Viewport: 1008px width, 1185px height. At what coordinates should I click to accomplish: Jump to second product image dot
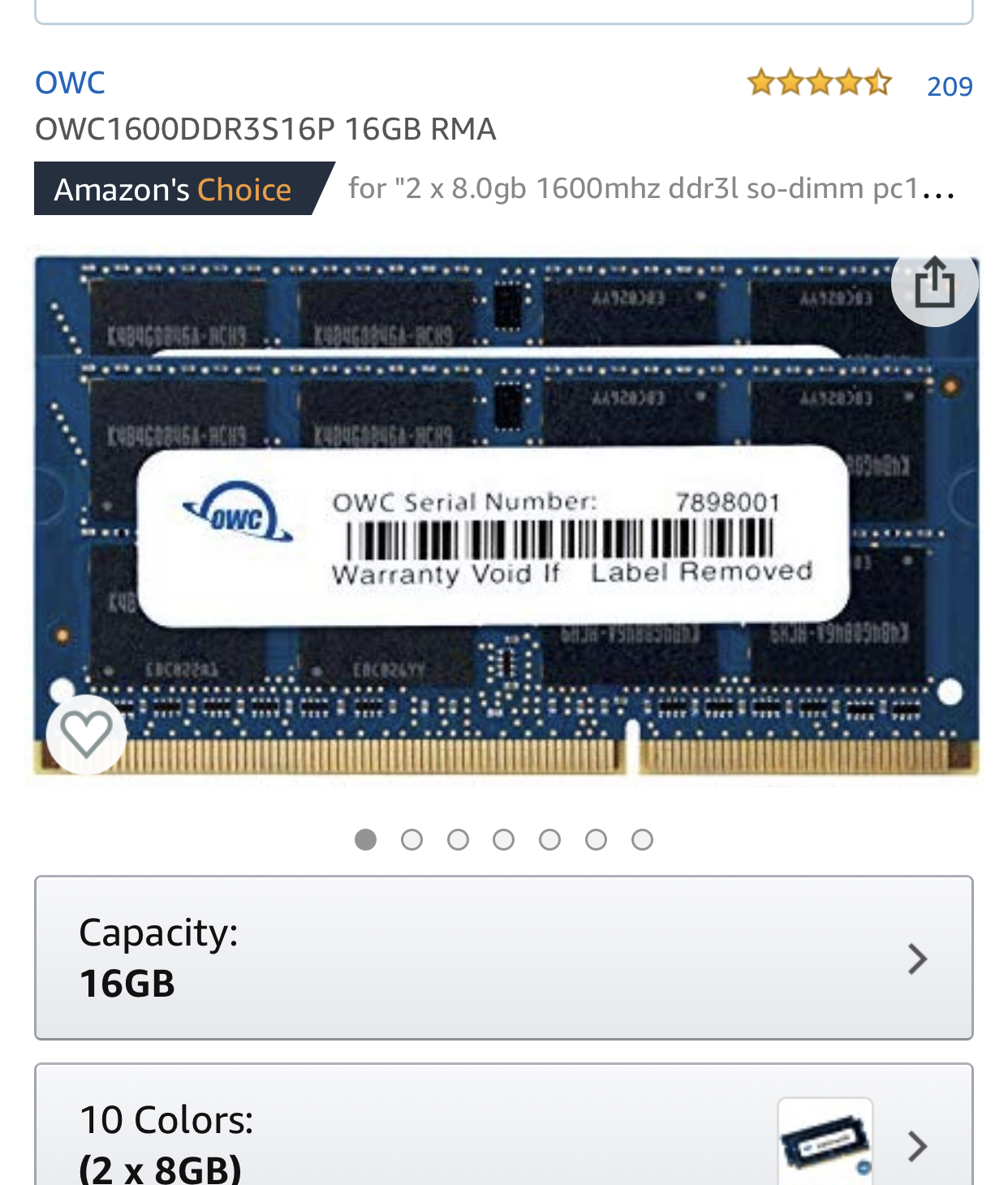[411, 839]
